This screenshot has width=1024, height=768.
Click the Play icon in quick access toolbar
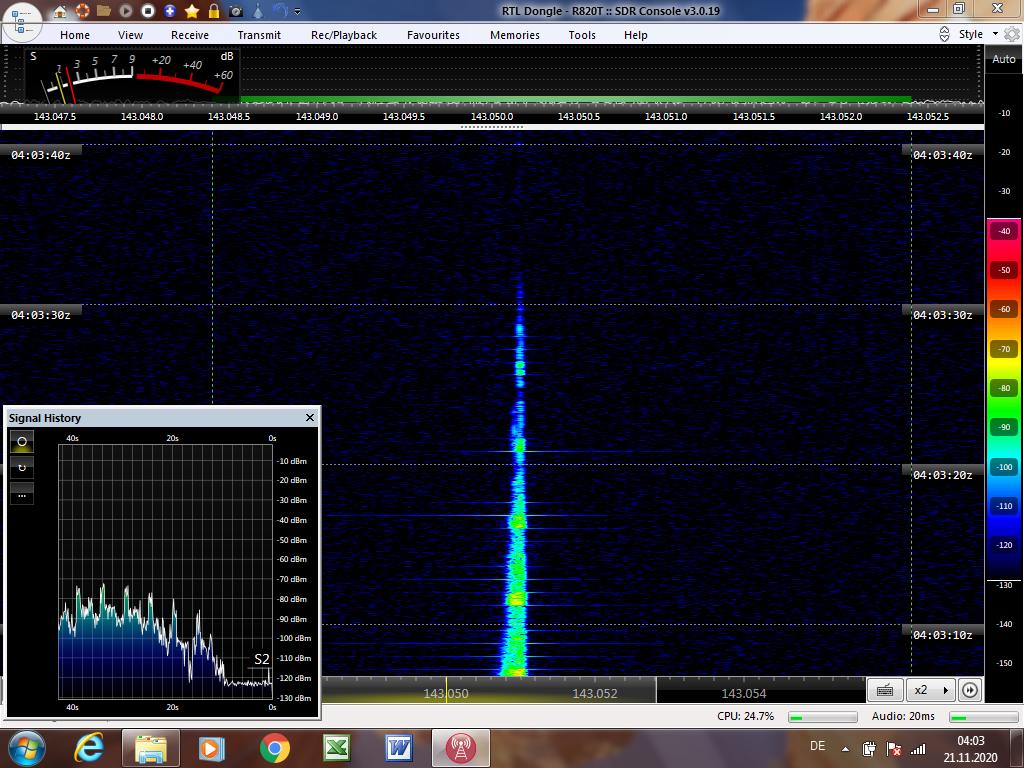[x=126, y=11]
